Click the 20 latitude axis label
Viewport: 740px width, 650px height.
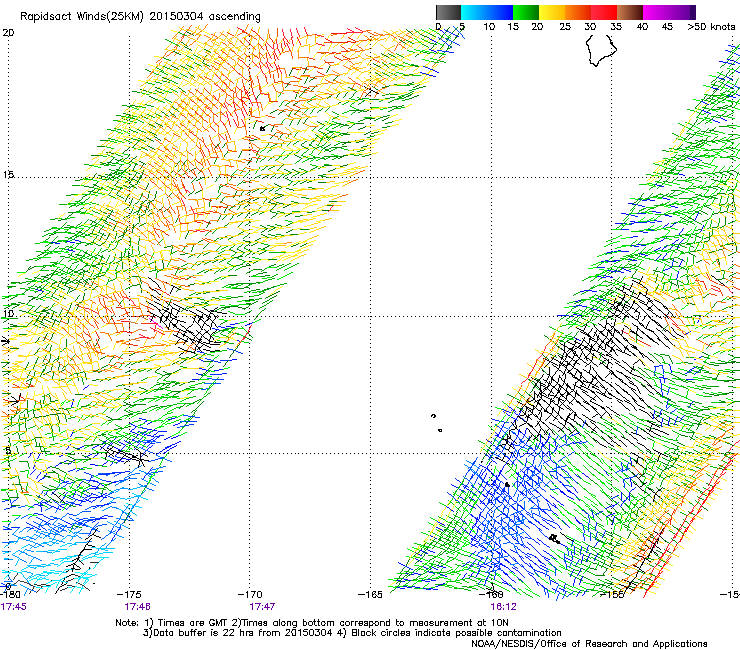(8, 33)
